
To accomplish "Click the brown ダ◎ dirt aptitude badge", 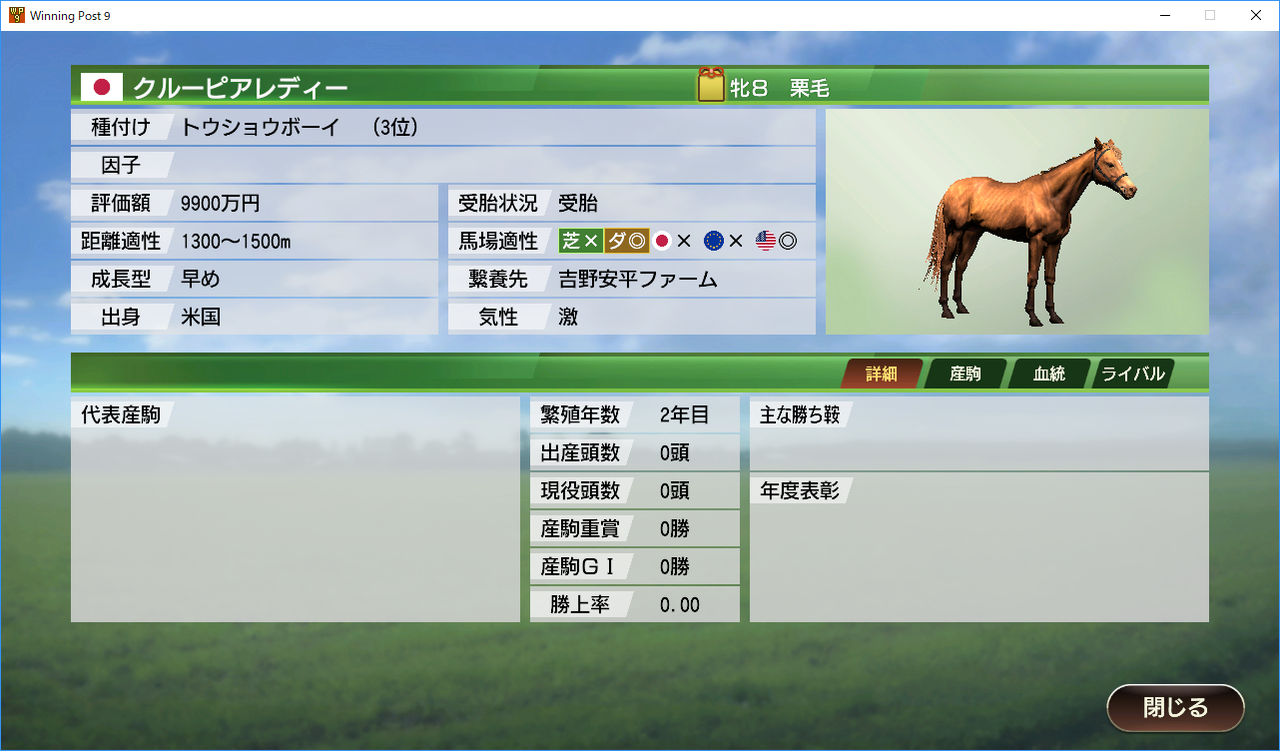I will click(626, 241).
